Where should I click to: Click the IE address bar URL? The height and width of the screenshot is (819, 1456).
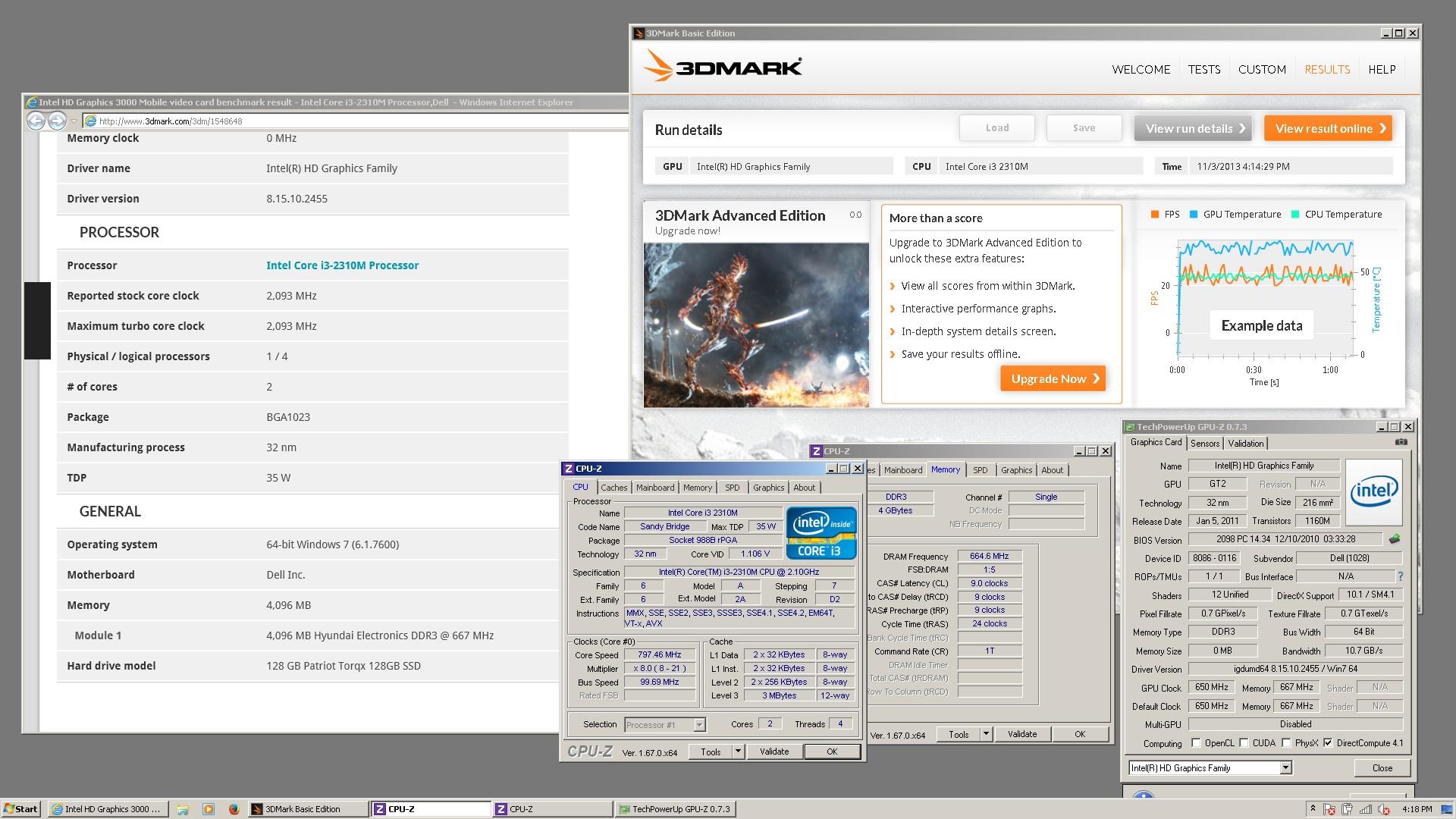[x=171, y=121]
